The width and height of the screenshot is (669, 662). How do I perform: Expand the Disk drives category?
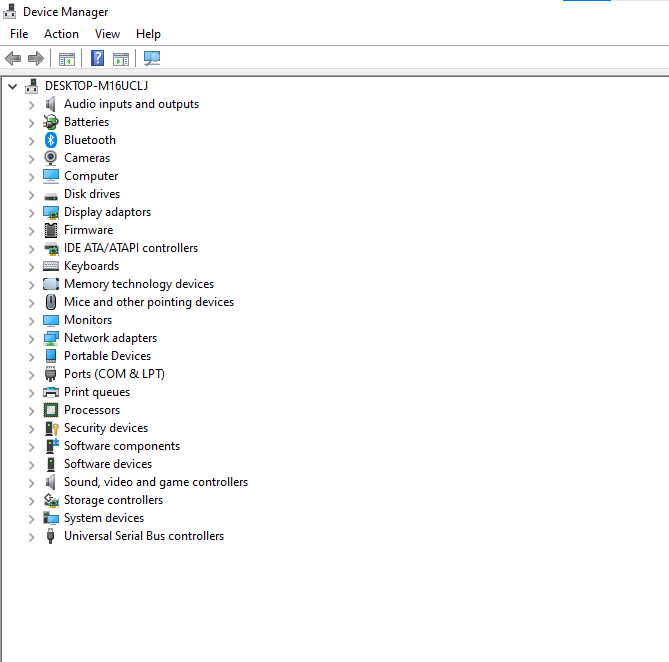31,194
